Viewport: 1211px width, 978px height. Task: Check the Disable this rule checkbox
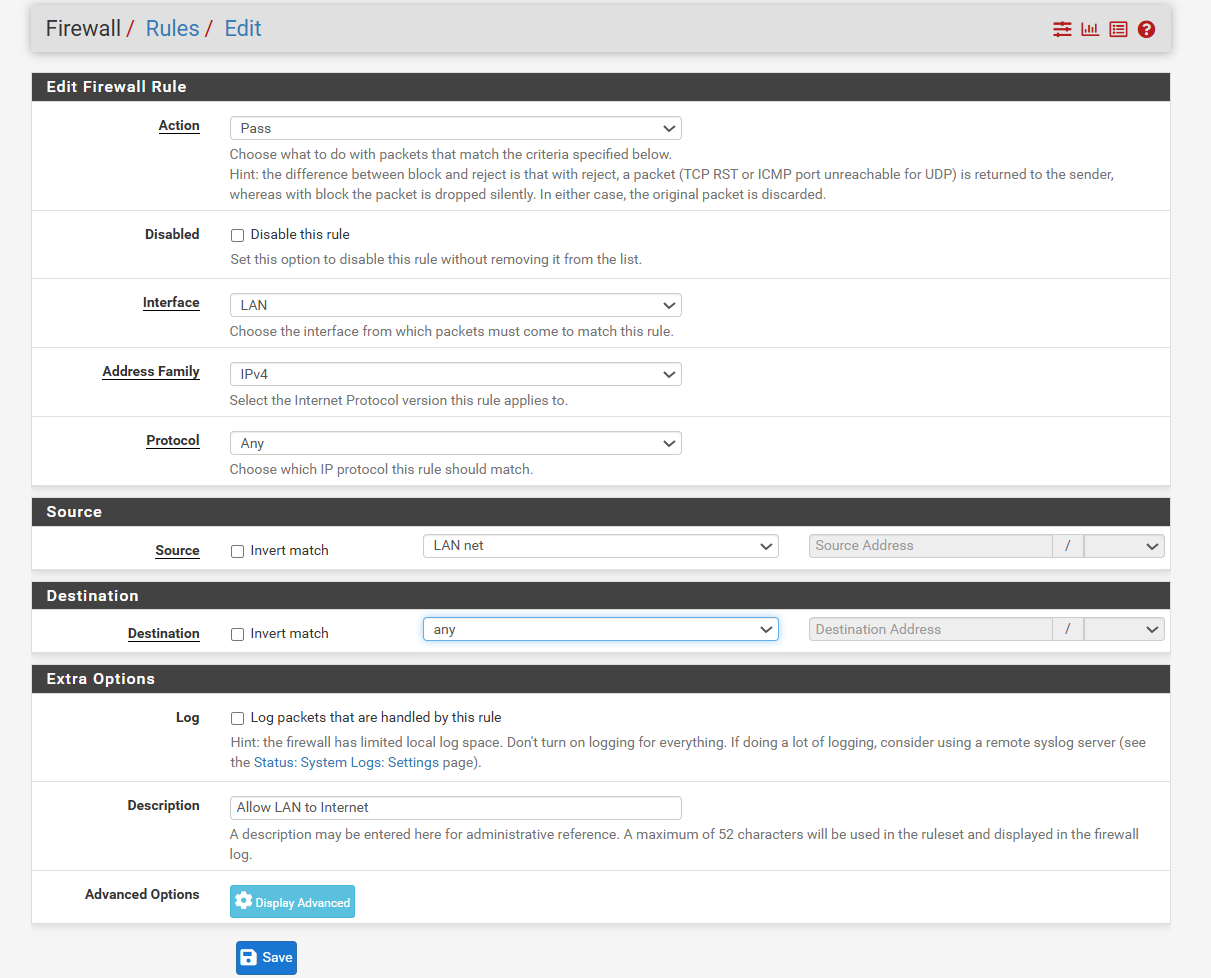[x=238, y=235]
